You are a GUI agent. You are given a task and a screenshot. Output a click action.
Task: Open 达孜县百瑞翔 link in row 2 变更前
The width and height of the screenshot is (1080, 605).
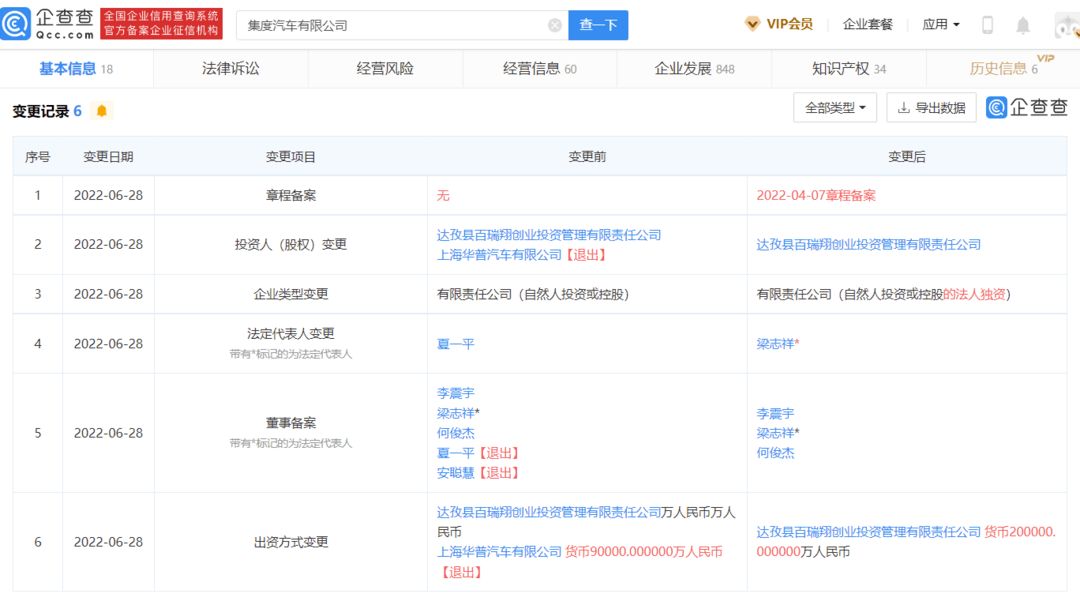point(549,235)
